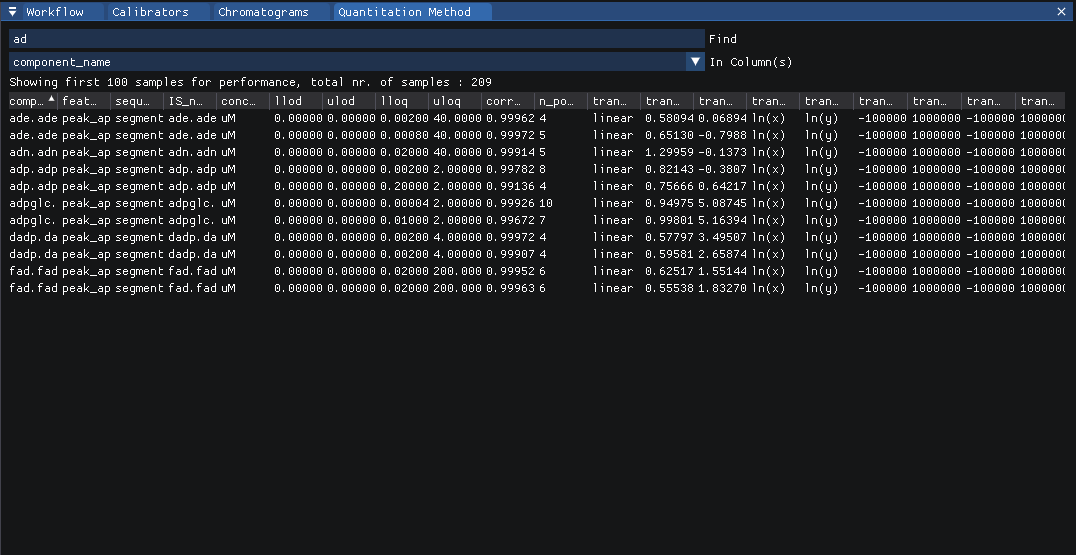Select lloq value 0.01000

pyautogui.click(x=404, y=220)
